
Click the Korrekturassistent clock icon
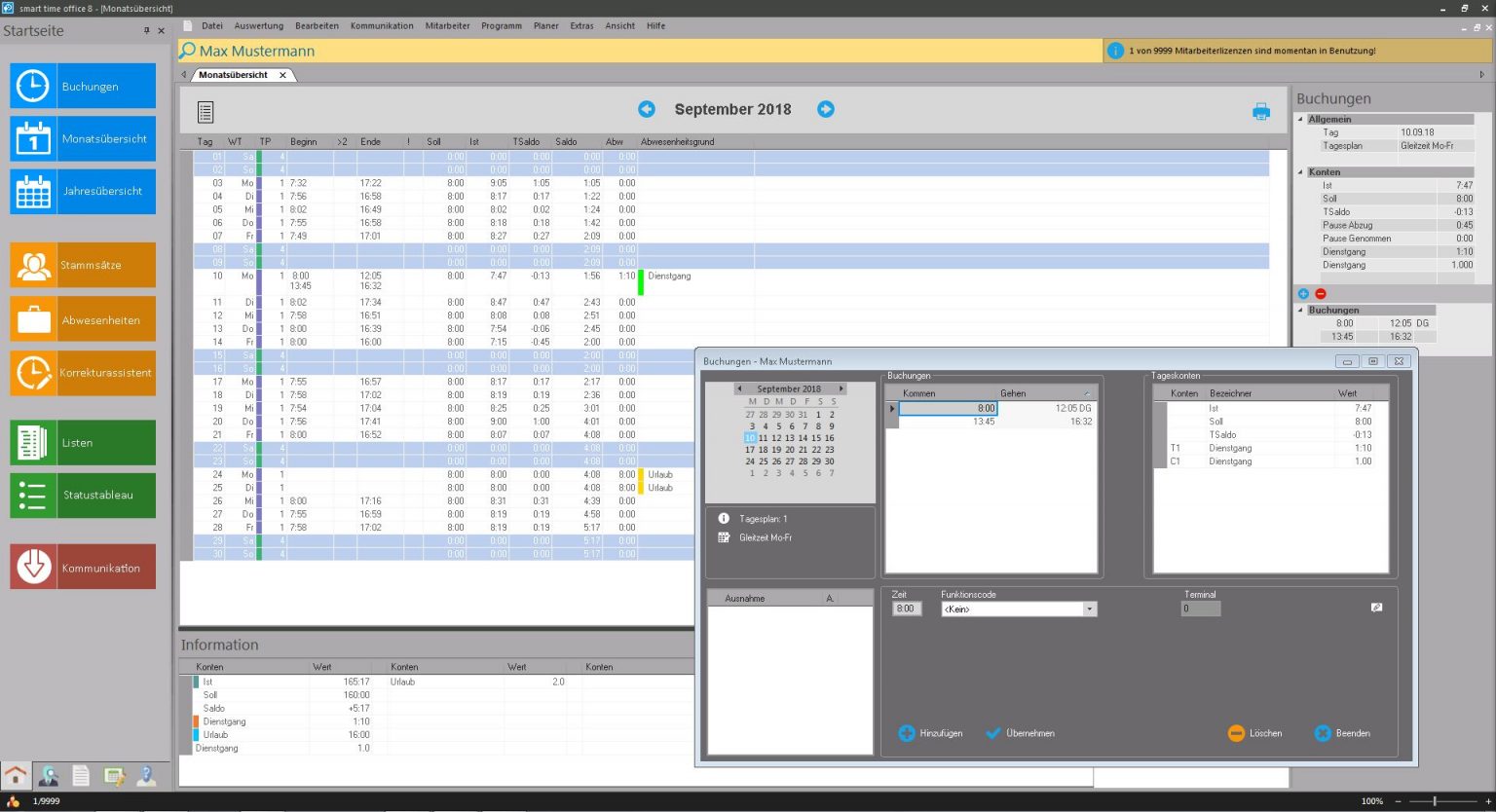tap(33, 373)
